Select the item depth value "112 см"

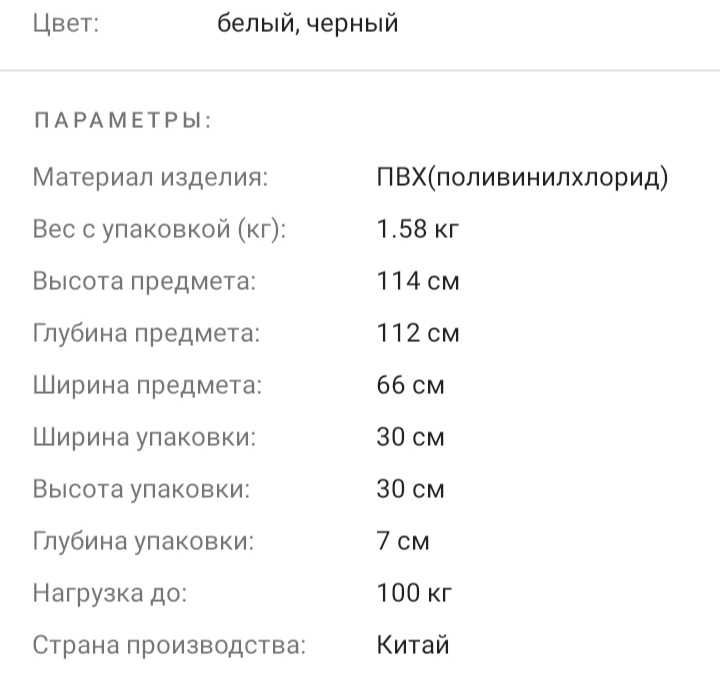[x=418, y=334]
